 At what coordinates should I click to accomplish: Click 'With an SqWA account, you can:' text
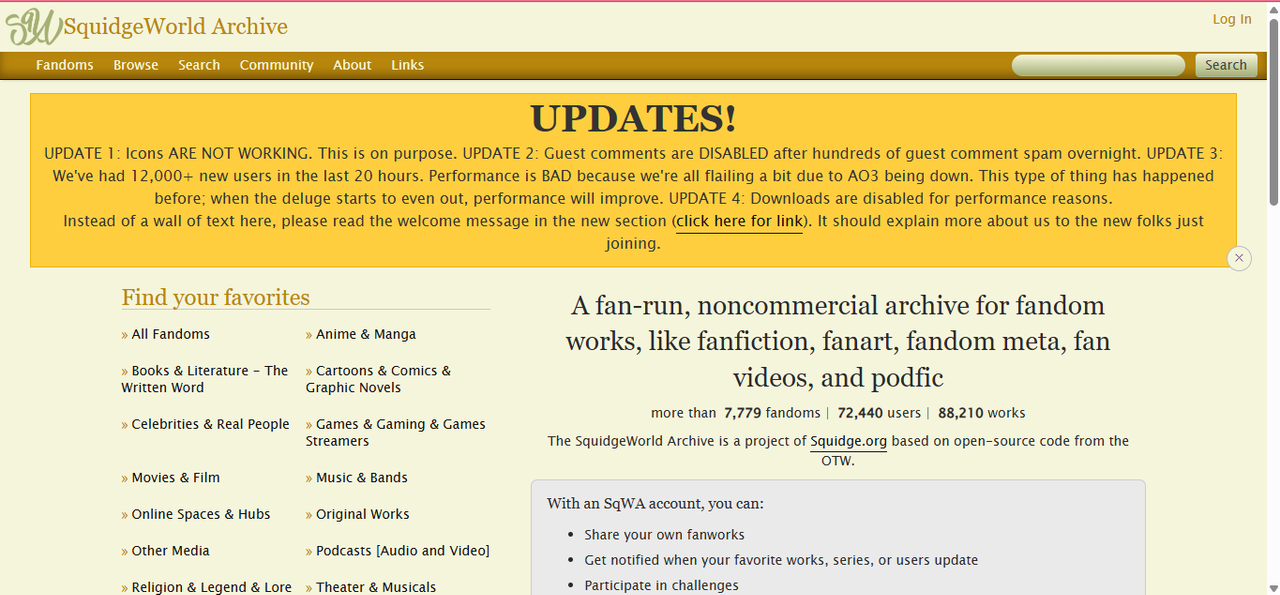click(655, 504)
